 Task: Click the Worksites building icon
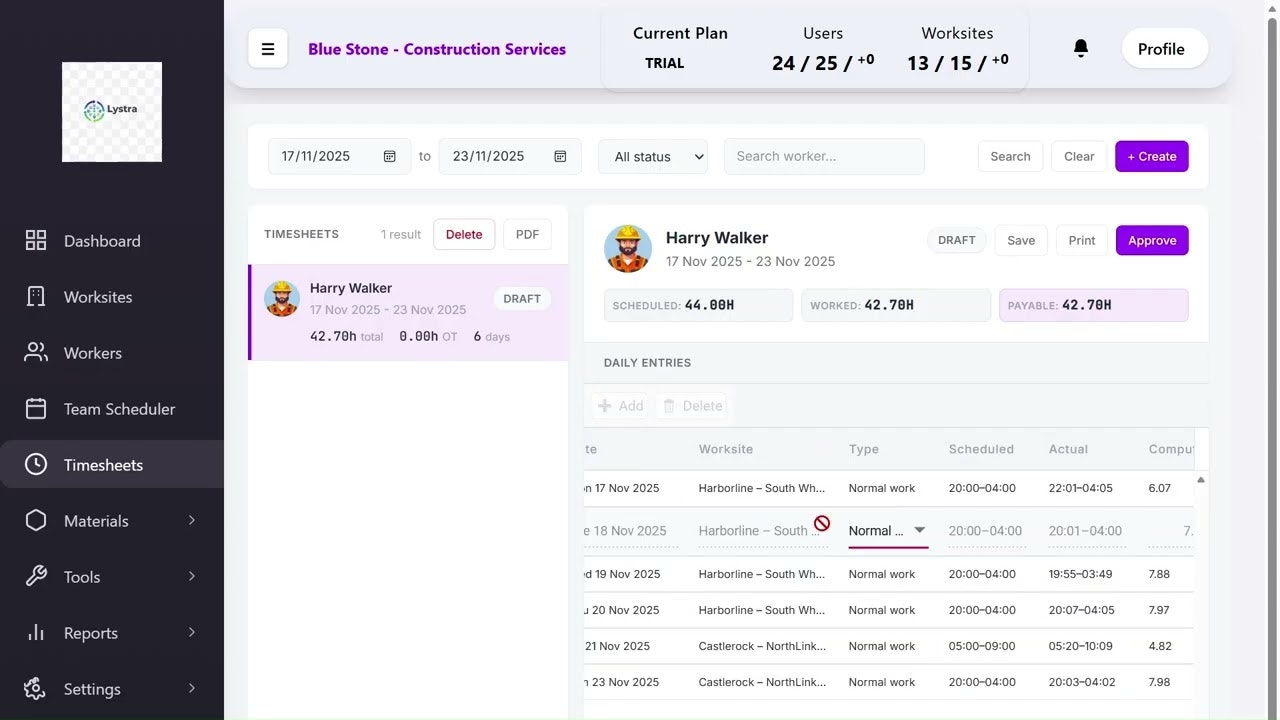pos(36,296)
